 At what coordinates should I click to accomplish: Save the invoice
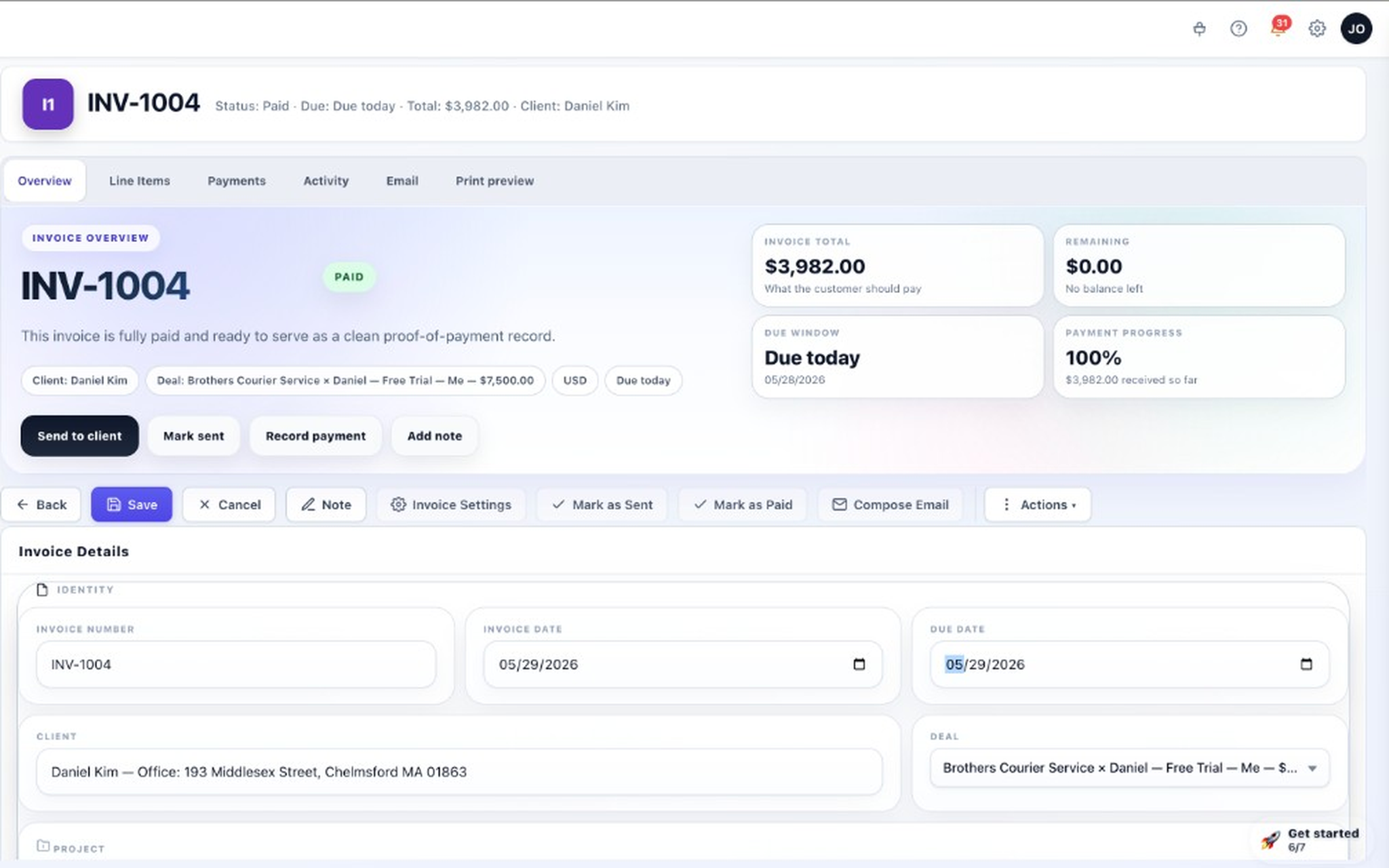pyautogui.click(x=132, y=505)
